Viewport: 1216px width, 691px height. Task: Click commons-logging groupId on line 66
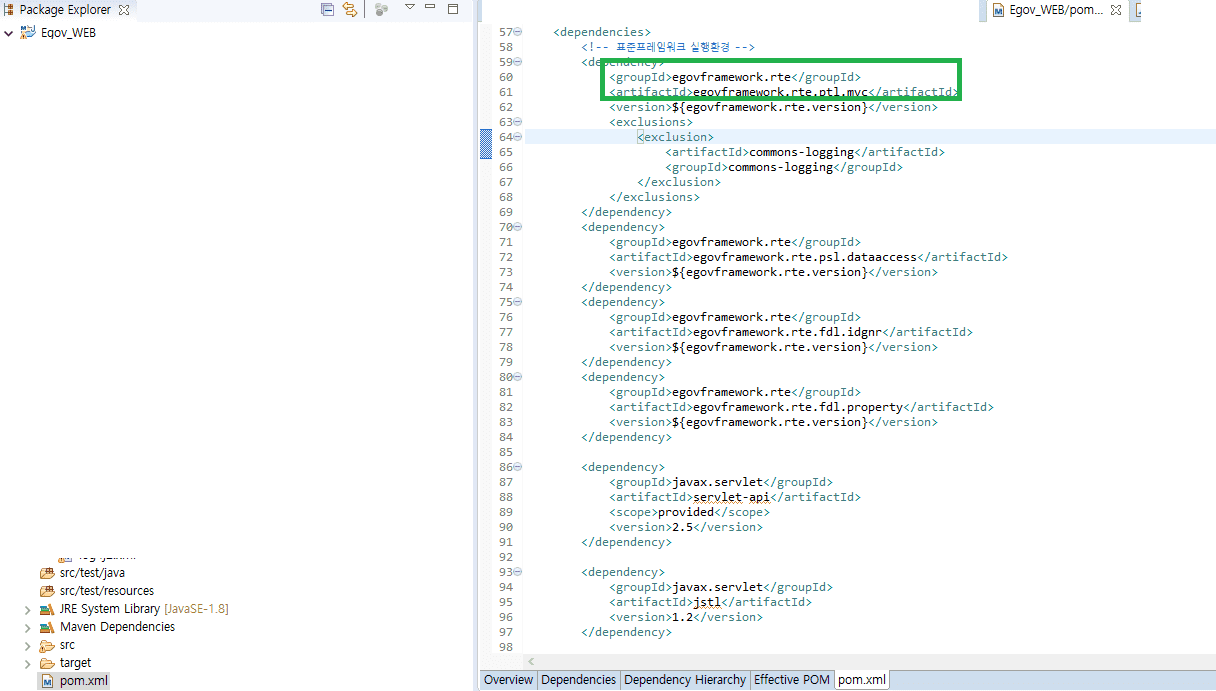click(780, 167)
